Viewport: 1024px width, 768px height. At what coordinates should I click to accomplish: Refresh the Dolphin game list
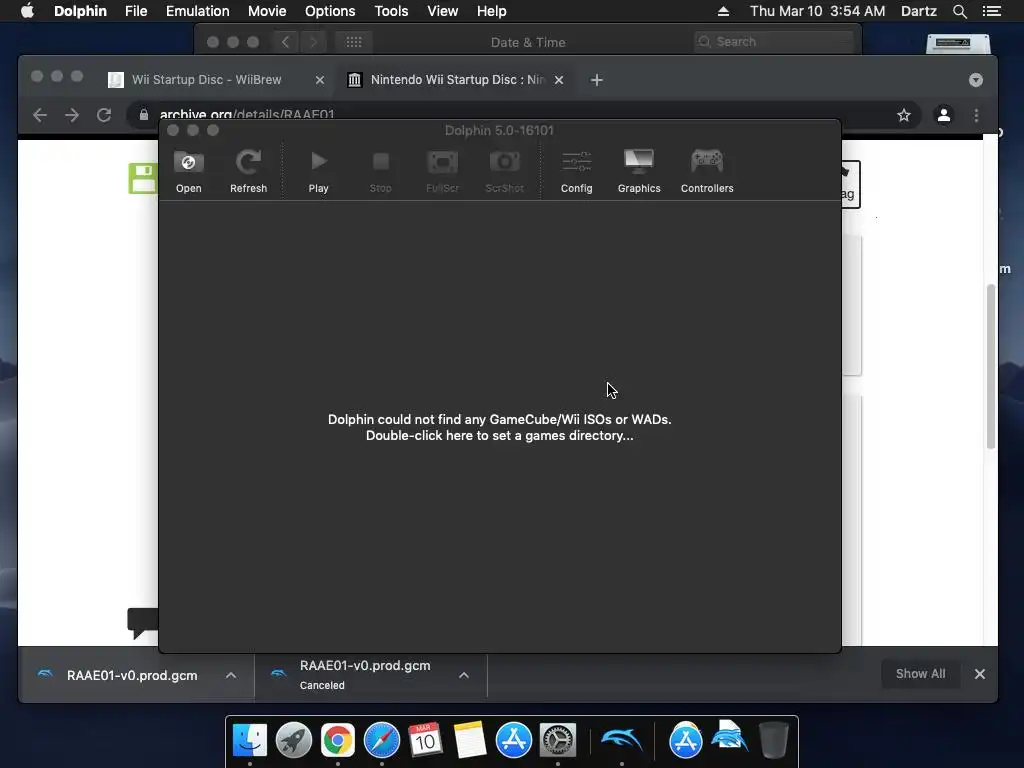pyautogui.click(x=248, y=172)
